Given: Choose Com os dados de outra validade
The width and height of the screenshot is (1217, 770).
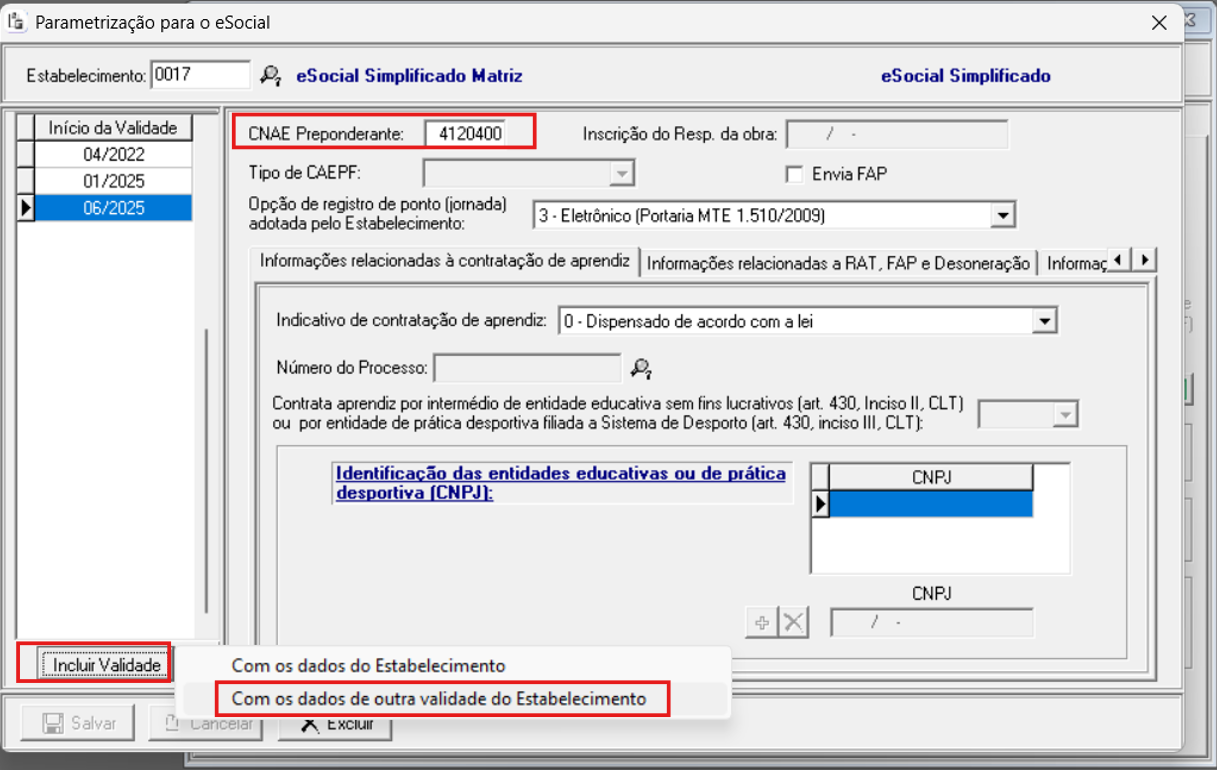Looking at the screenshot, I should coord(439,699).
